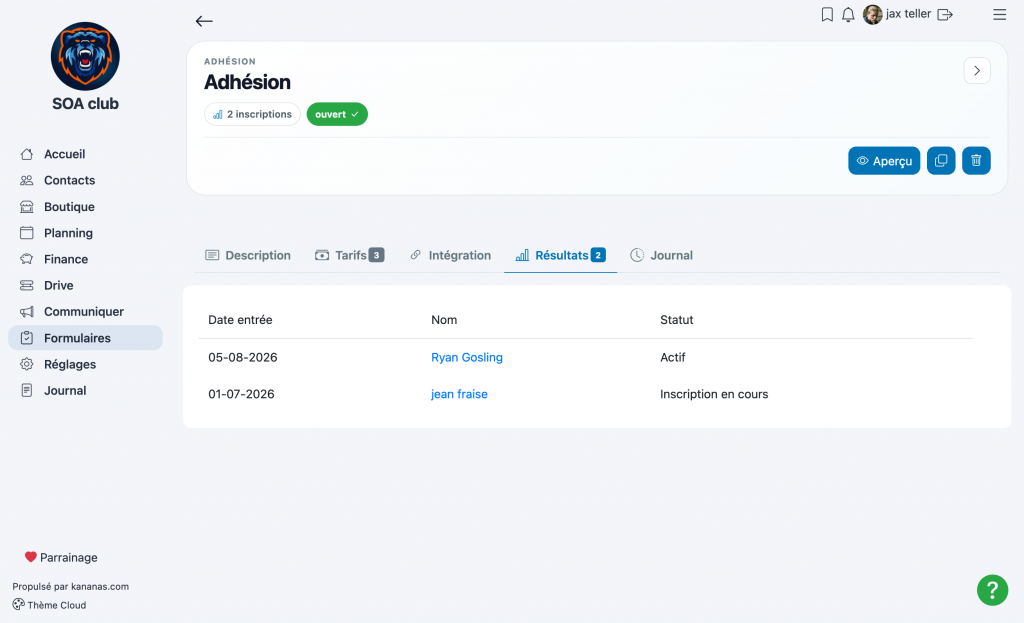Go back with the left arrow icon
The image size is (1024, 623).
point(204,21)
